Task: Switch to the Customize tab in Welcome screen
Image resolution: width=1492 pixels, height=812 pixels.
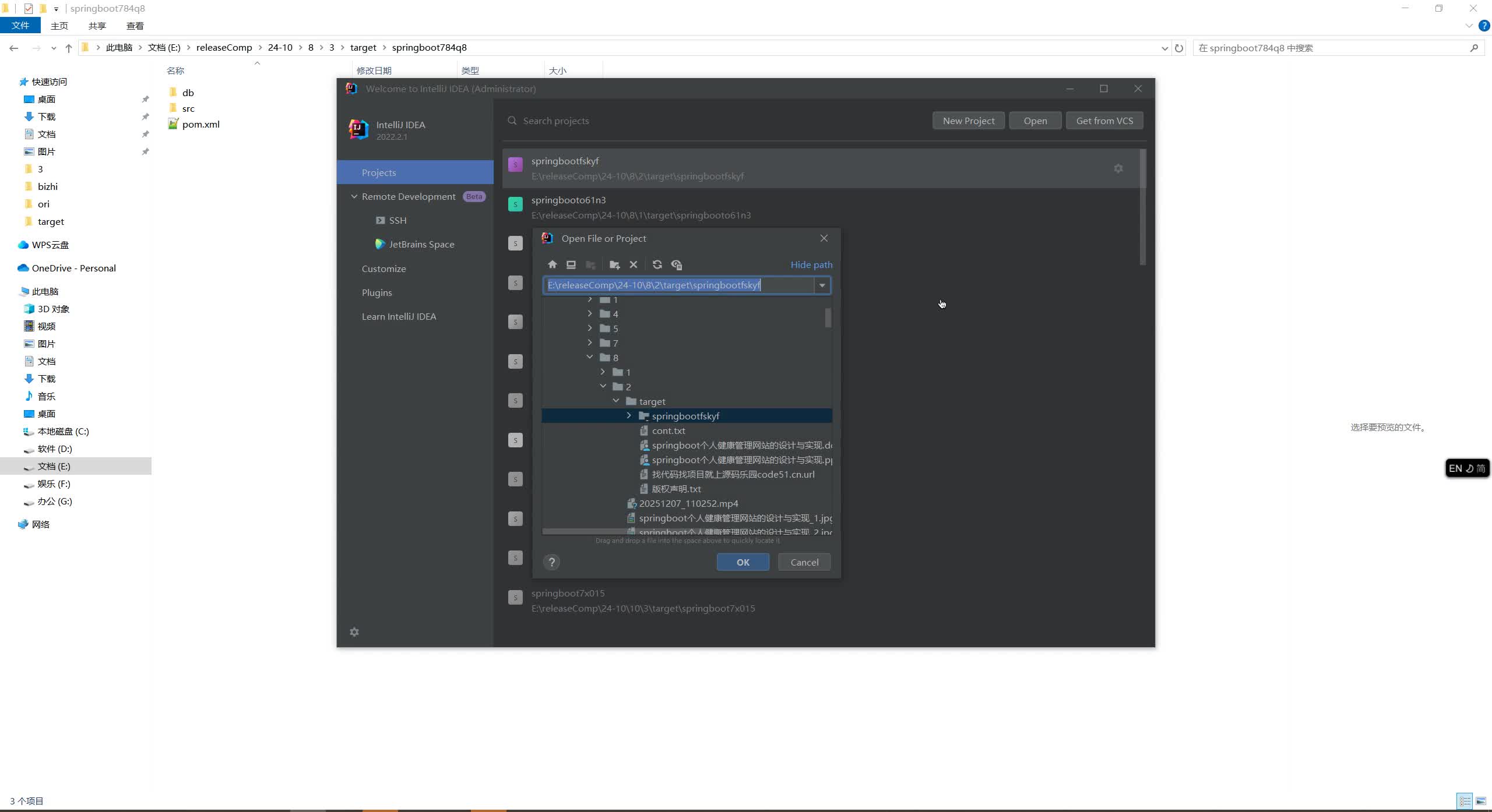Action: click(383, 269)
